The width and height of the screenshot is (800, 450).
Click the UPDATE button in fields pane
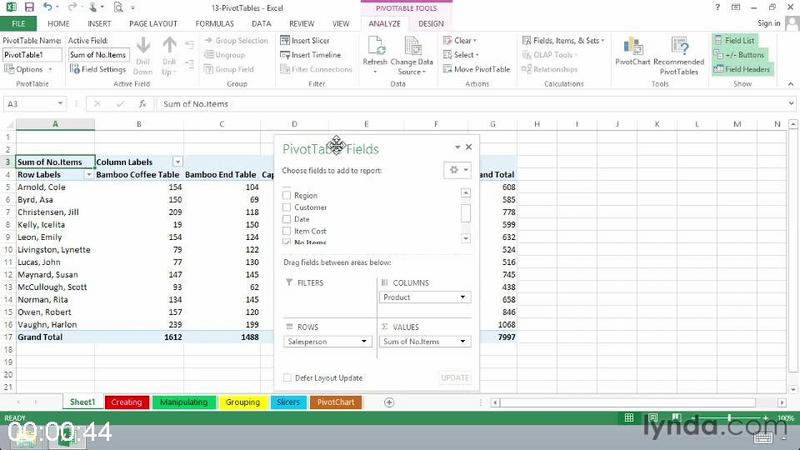pos(455,378)
